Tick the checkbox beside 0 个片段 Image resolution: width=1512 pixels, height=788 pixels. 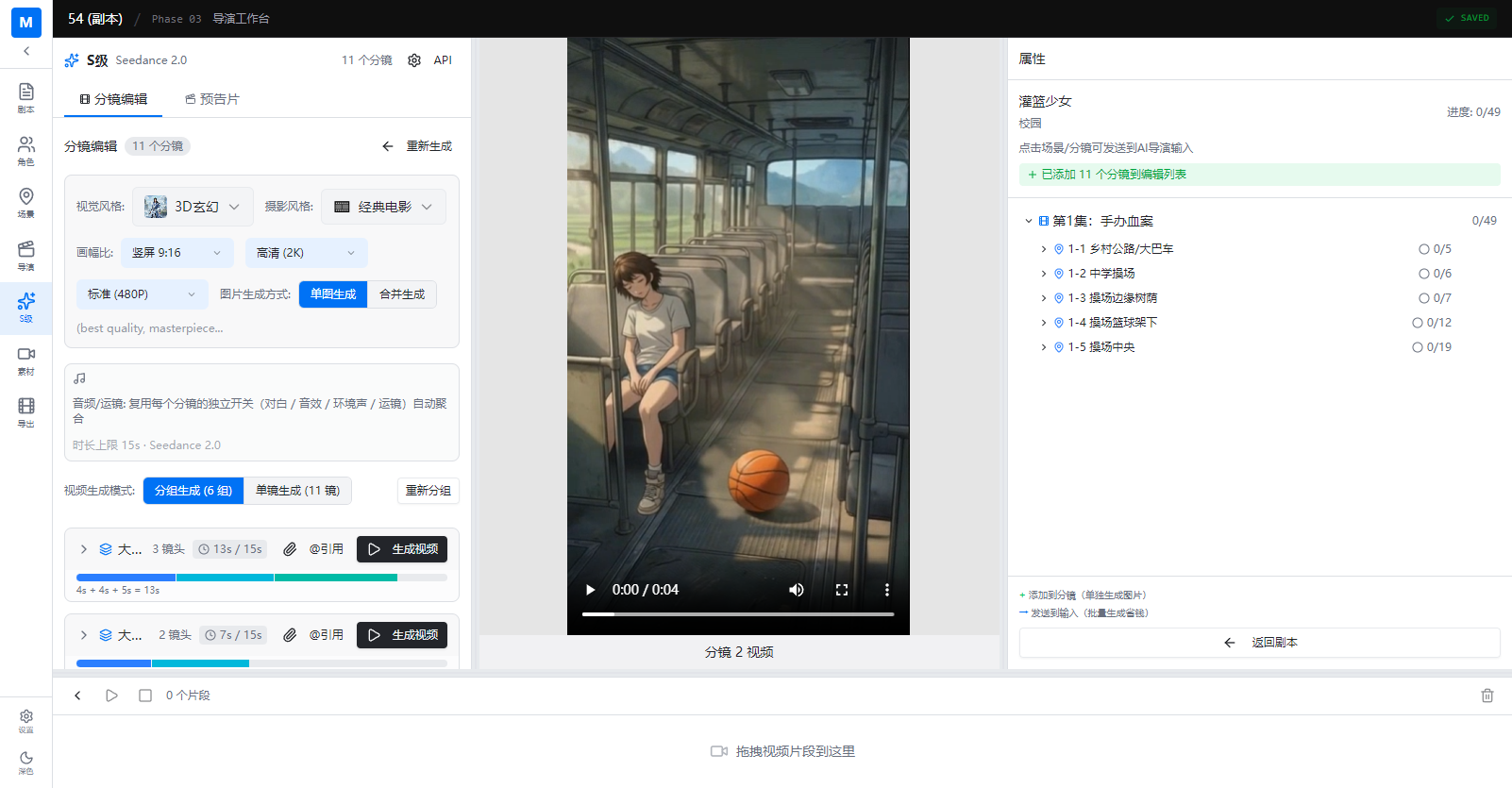click(x=145, y=696)
